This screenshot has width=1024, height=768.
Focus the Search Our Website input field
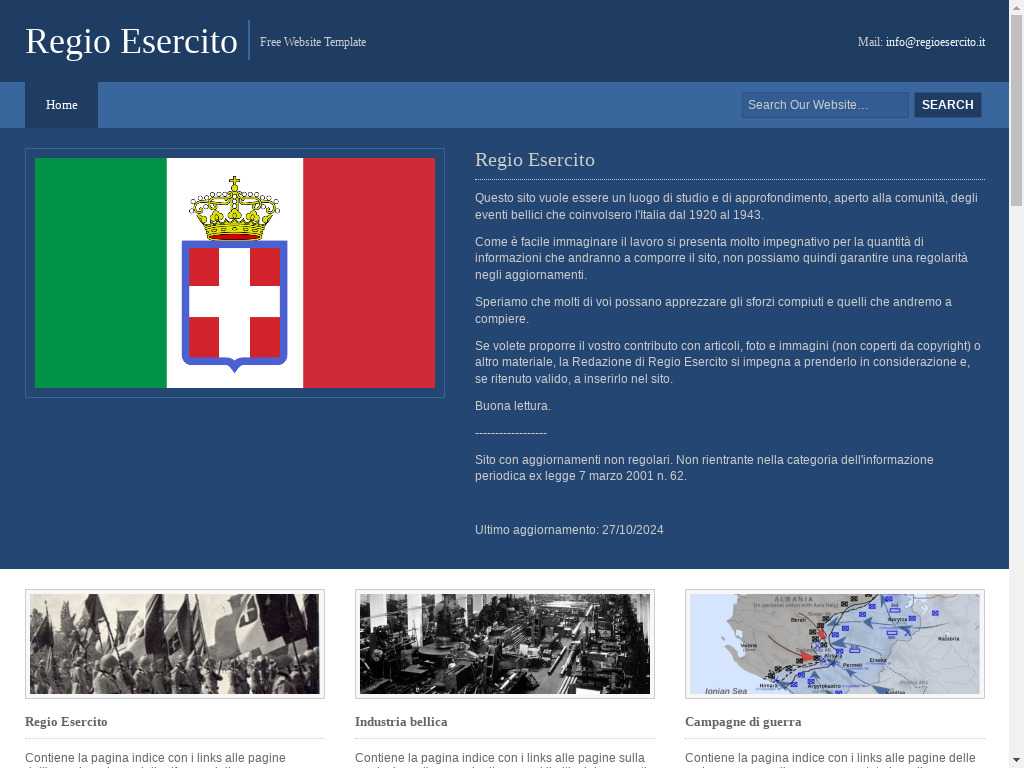[x=825, y=105]
